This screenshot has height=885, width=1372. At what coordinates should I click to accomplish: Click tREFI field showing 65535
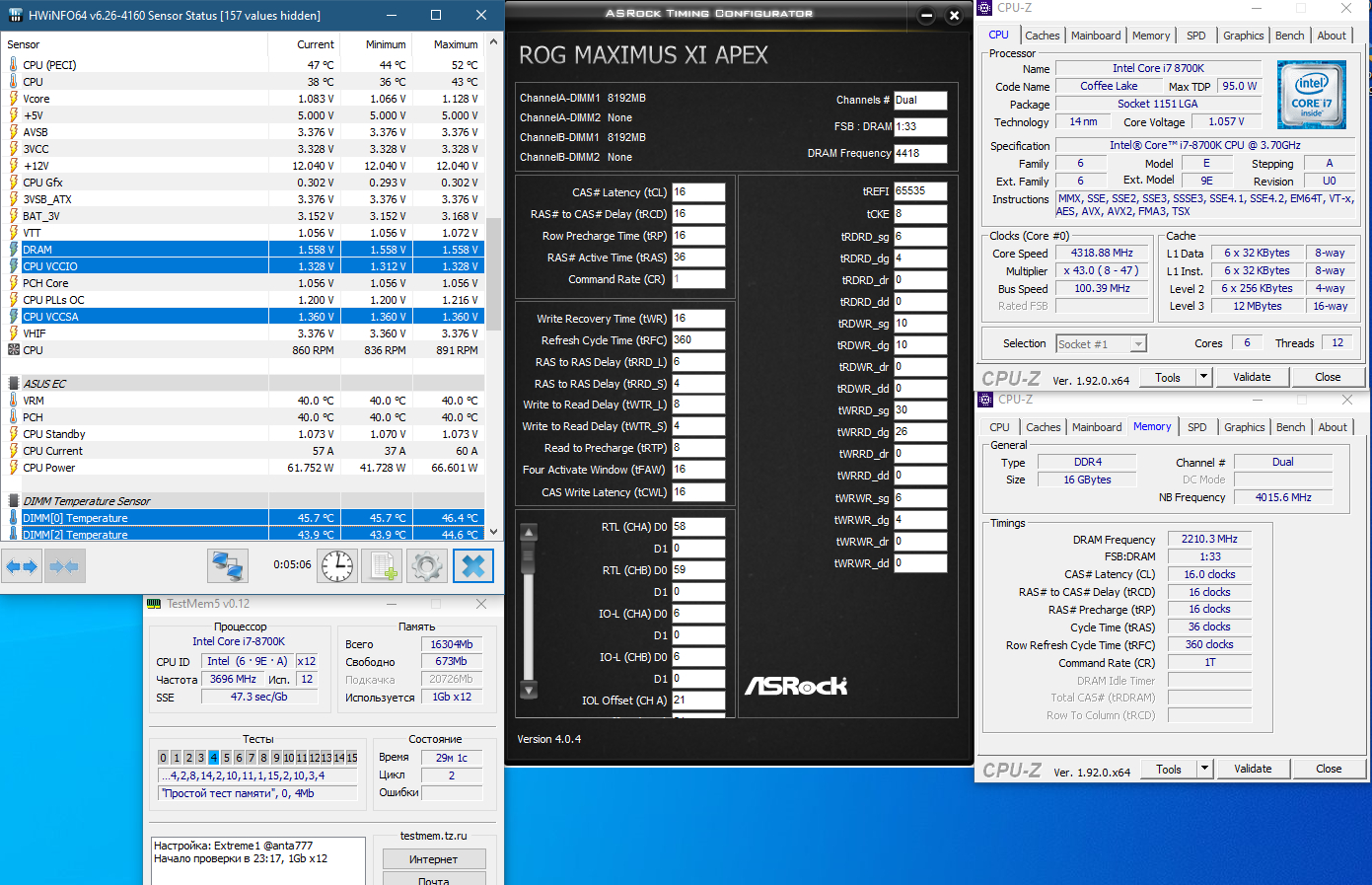(920, 191)
